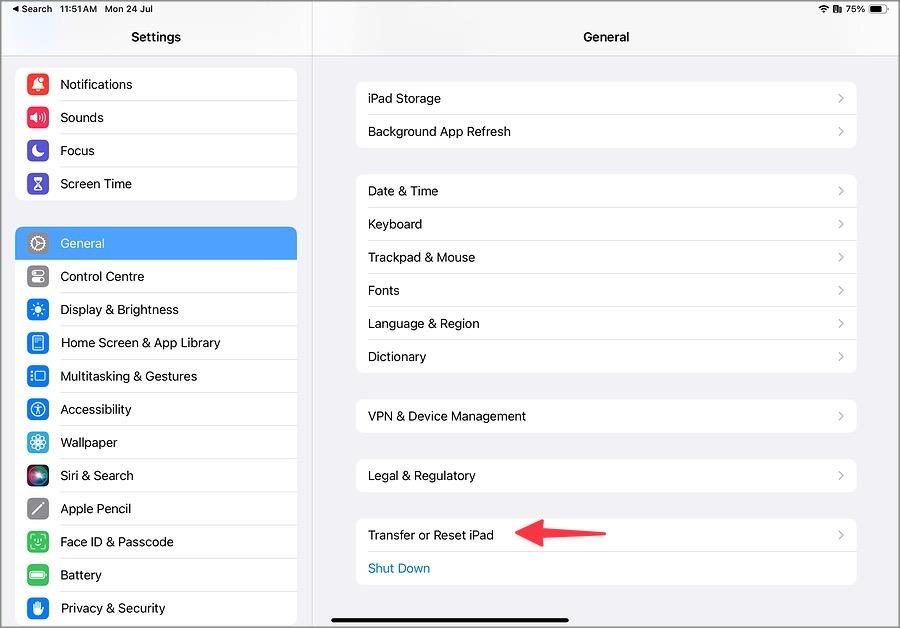The image size is (900, 628).
Task: Open Notifications settings
Action: pos(156,84)
